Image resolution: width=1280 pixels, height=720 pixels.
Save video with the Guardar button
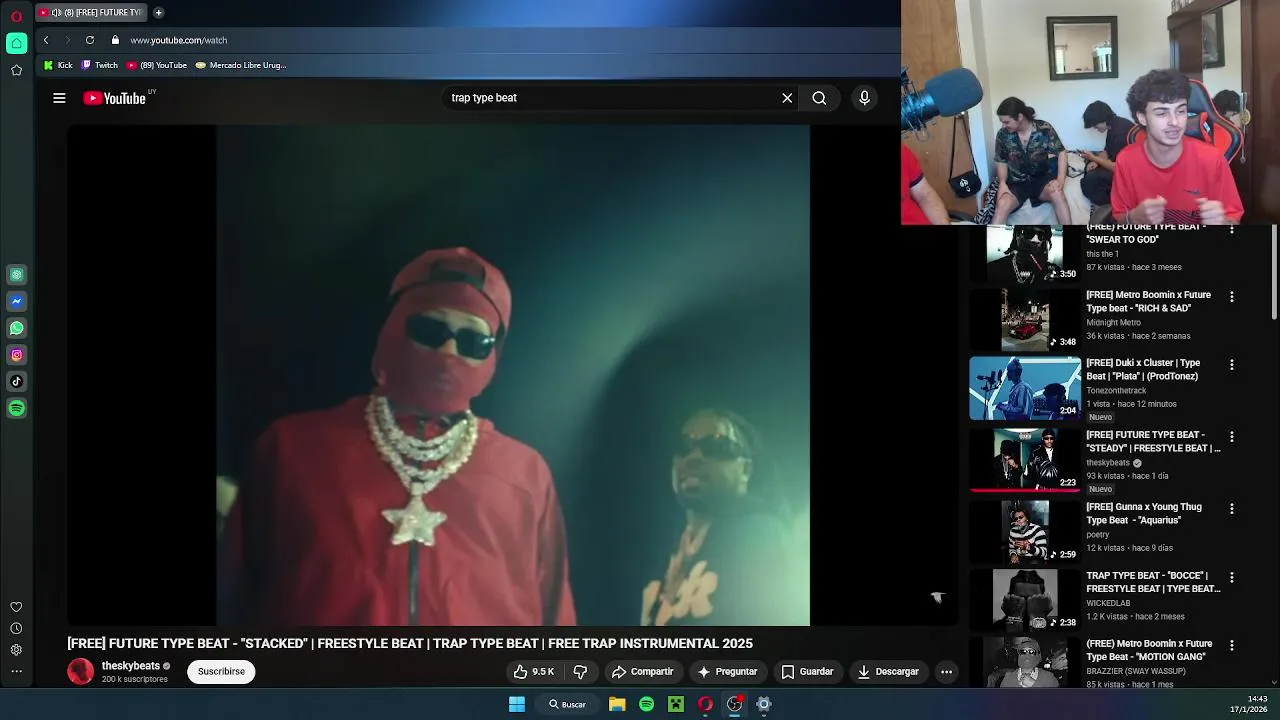(807, 672)
